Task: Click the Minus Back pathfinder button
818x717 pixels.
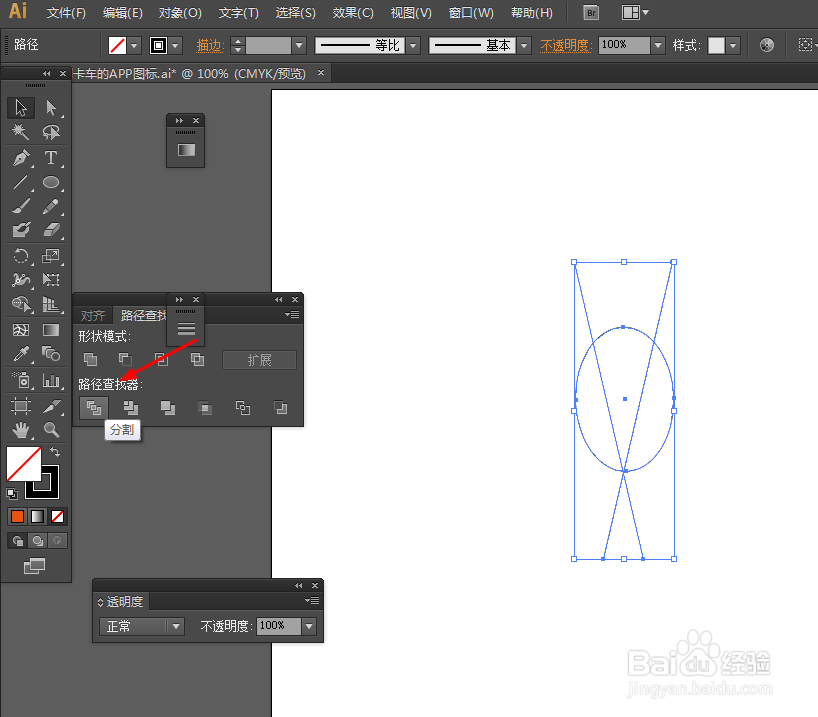Action: click(280, 408)
